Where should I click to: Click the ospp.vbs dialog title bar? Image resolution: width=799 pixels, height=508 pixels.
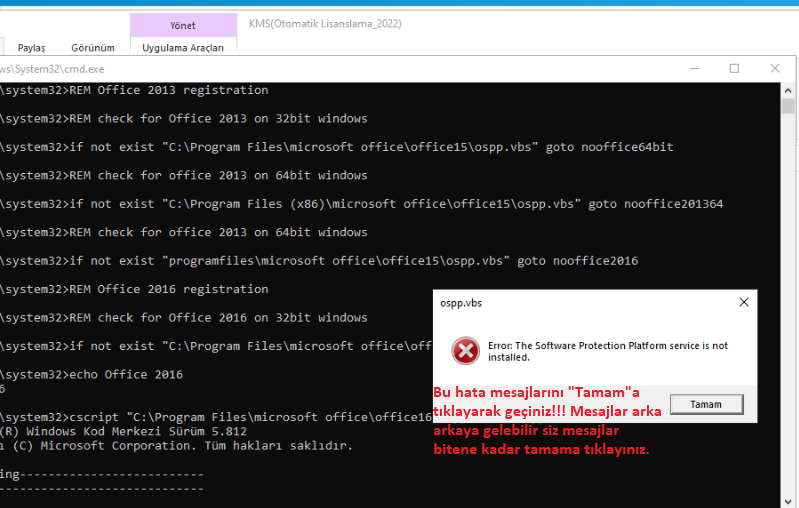580,301
